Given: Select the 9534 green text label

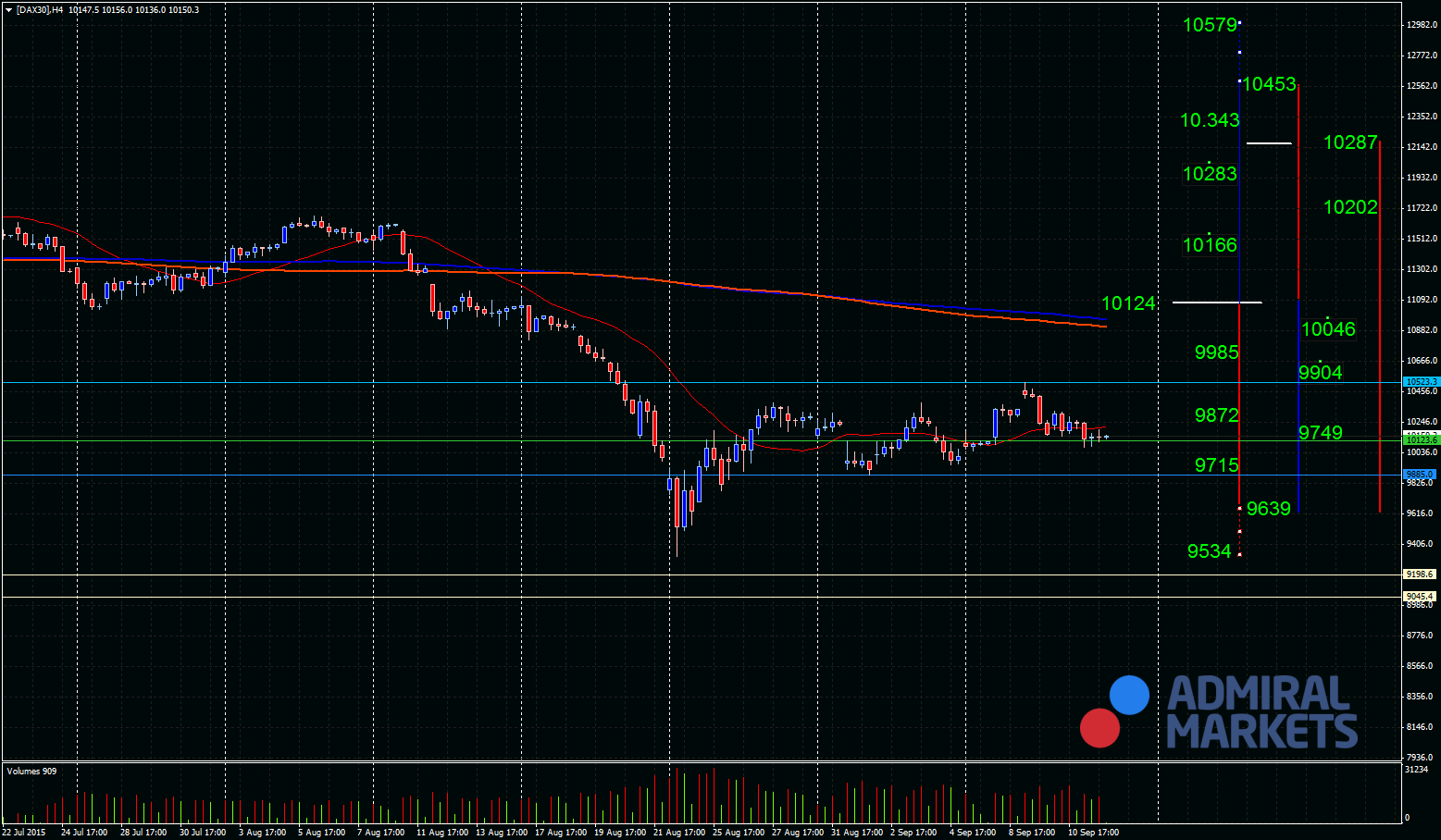Looking at the screenshot, I should click(x=1210, y=551).
